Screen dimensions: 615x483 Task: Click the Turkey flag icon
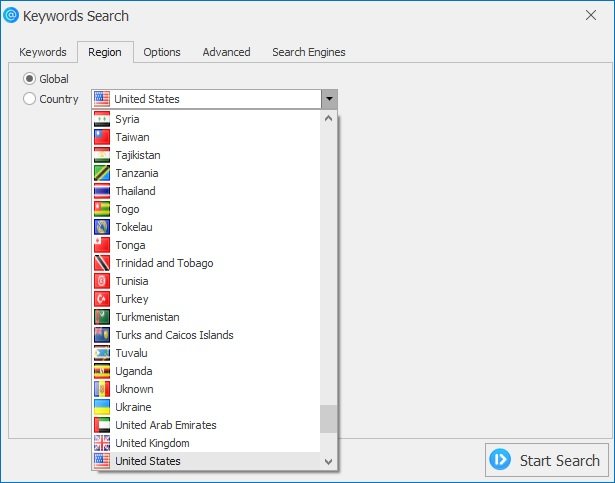102,299
